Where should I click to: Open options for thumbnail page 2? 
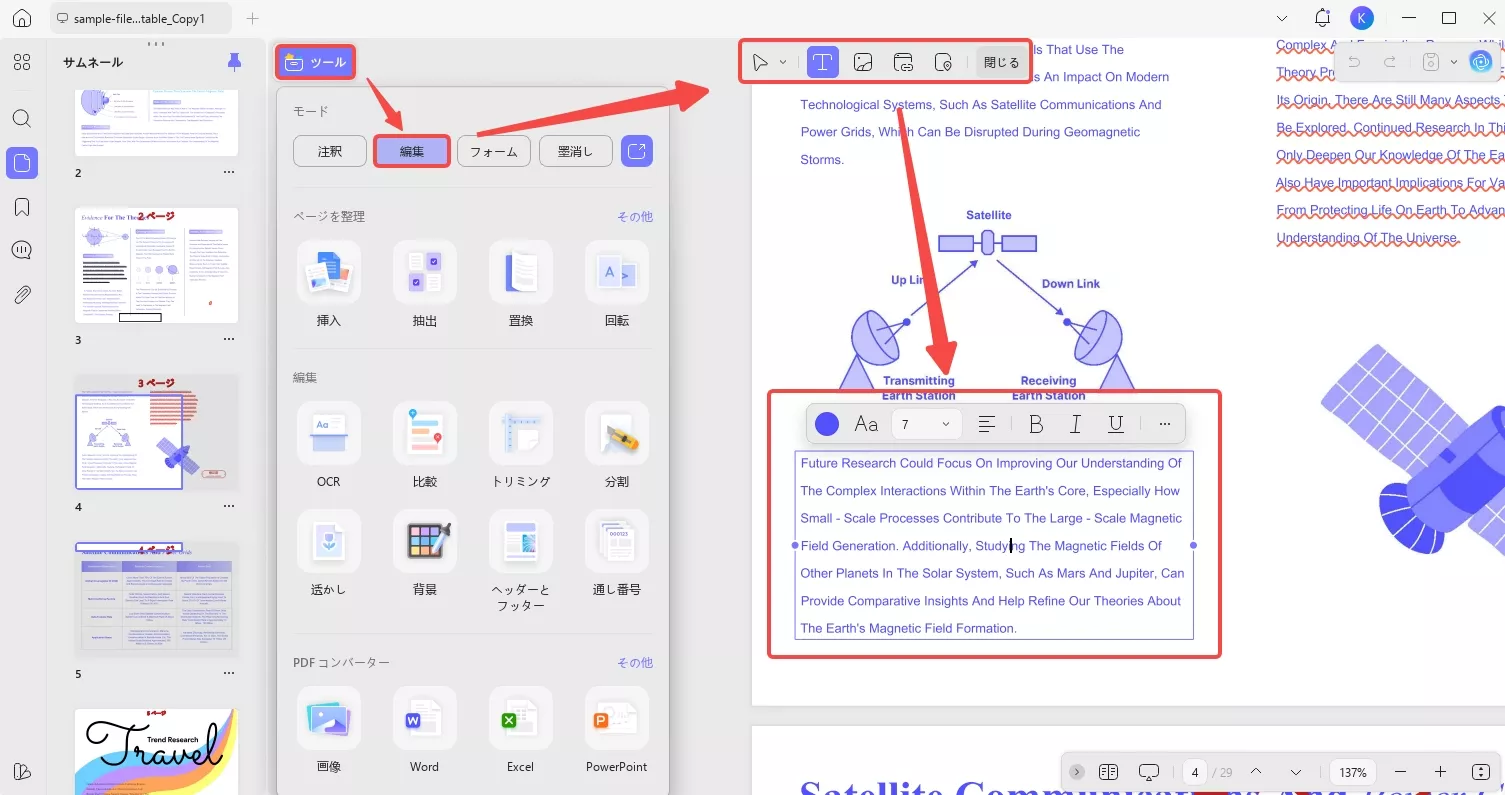tap(229, 172)
